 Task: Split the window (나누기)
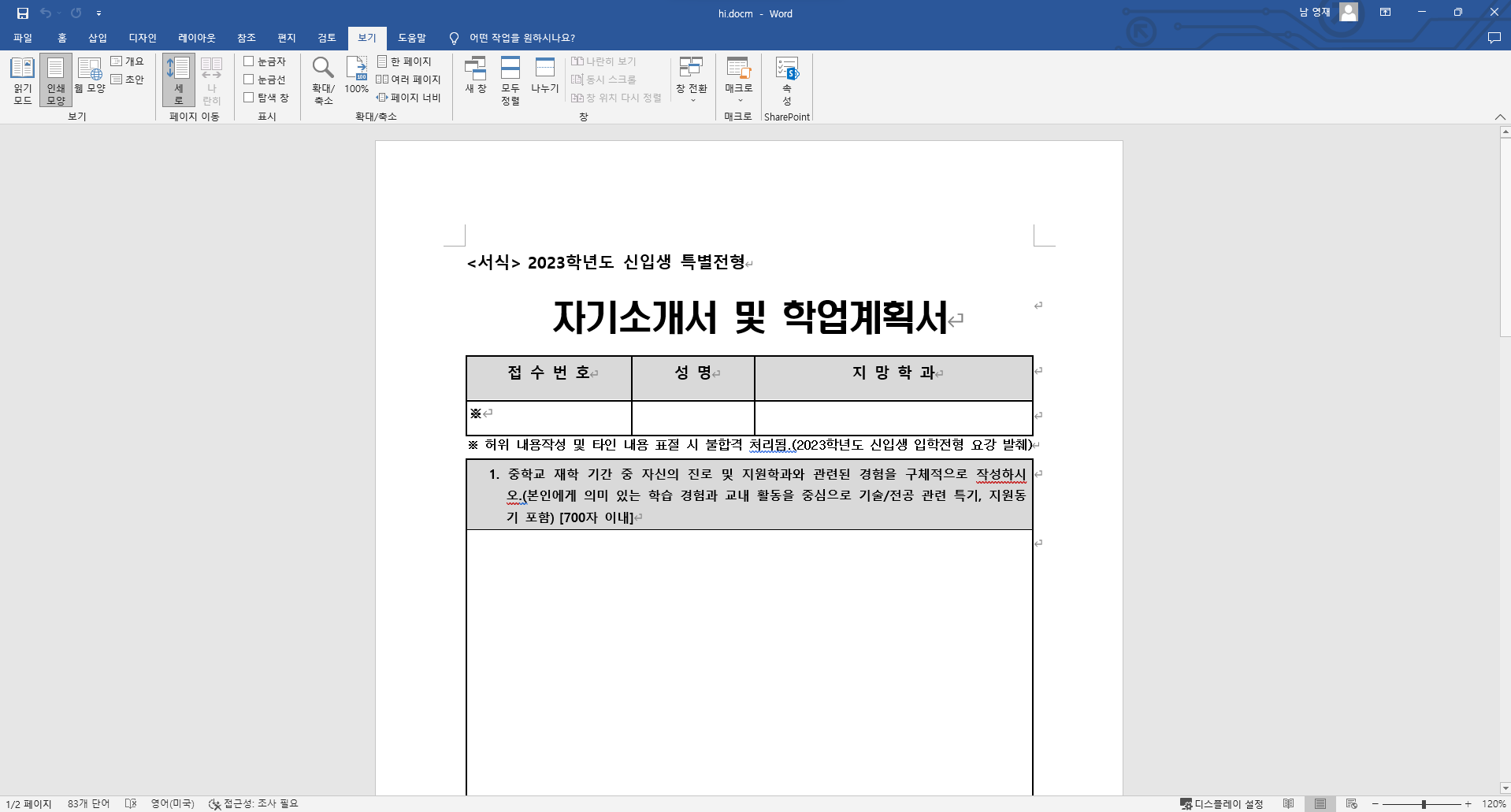[545, 76]
